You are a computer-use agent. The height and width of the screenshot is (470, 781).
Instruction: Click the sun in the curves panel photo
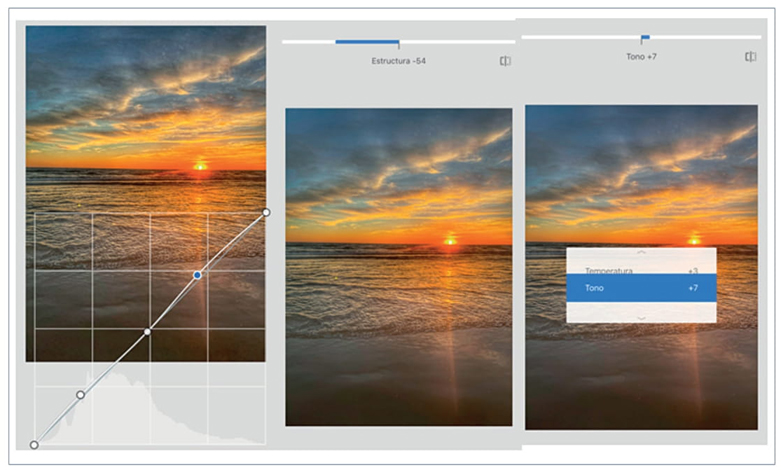pyautogui.click(x=200, y=164)
